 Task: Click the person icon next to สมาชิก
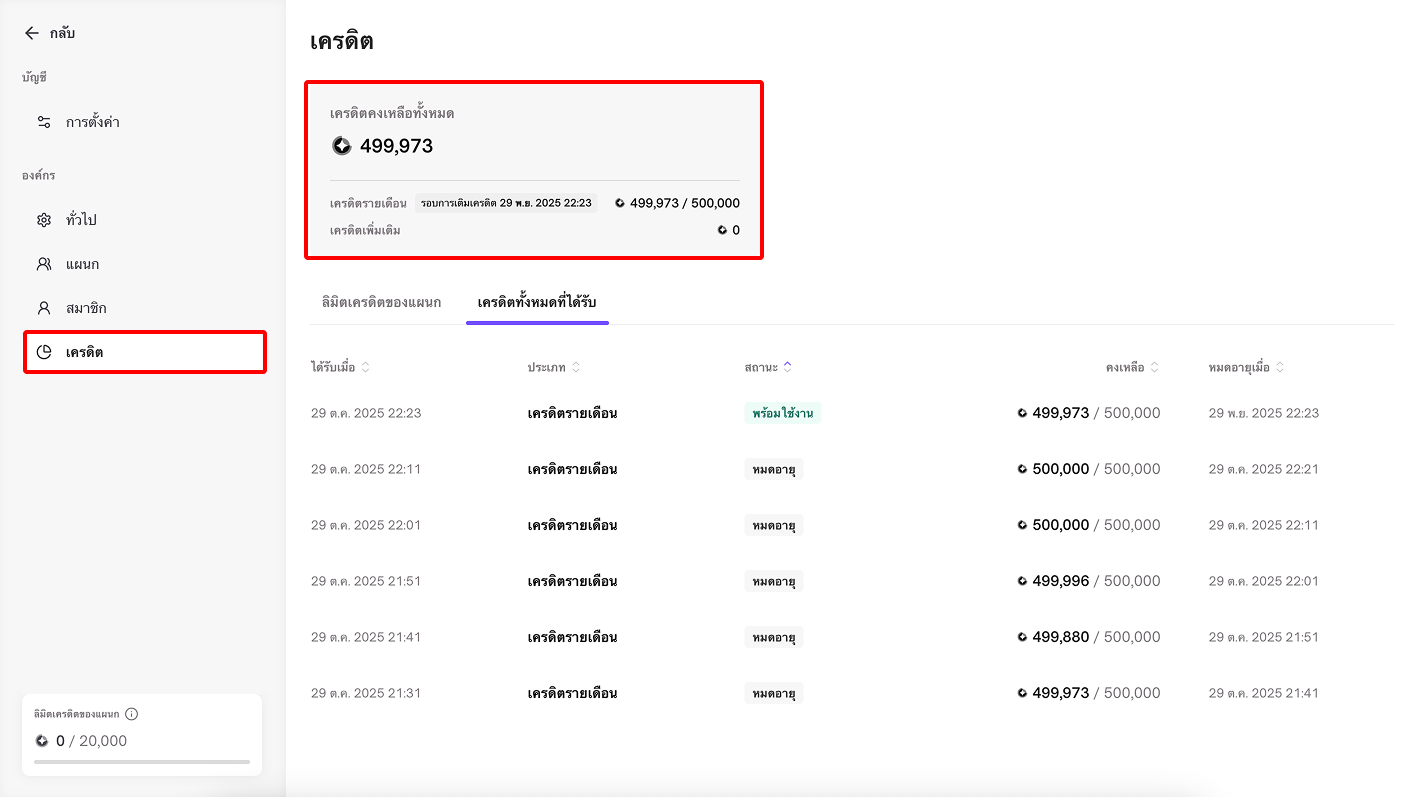click(x=44, y=308)
